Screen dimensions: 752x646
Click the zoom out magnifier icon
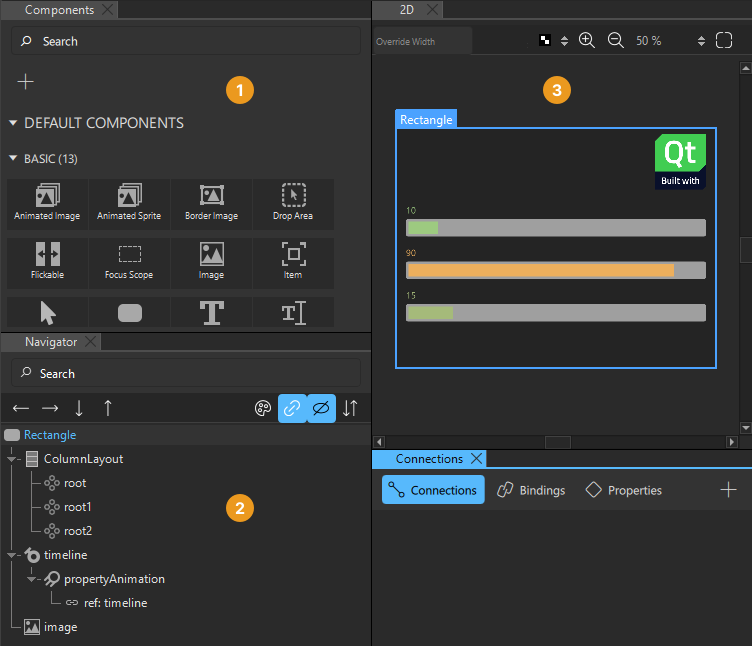tap(616, 41)
